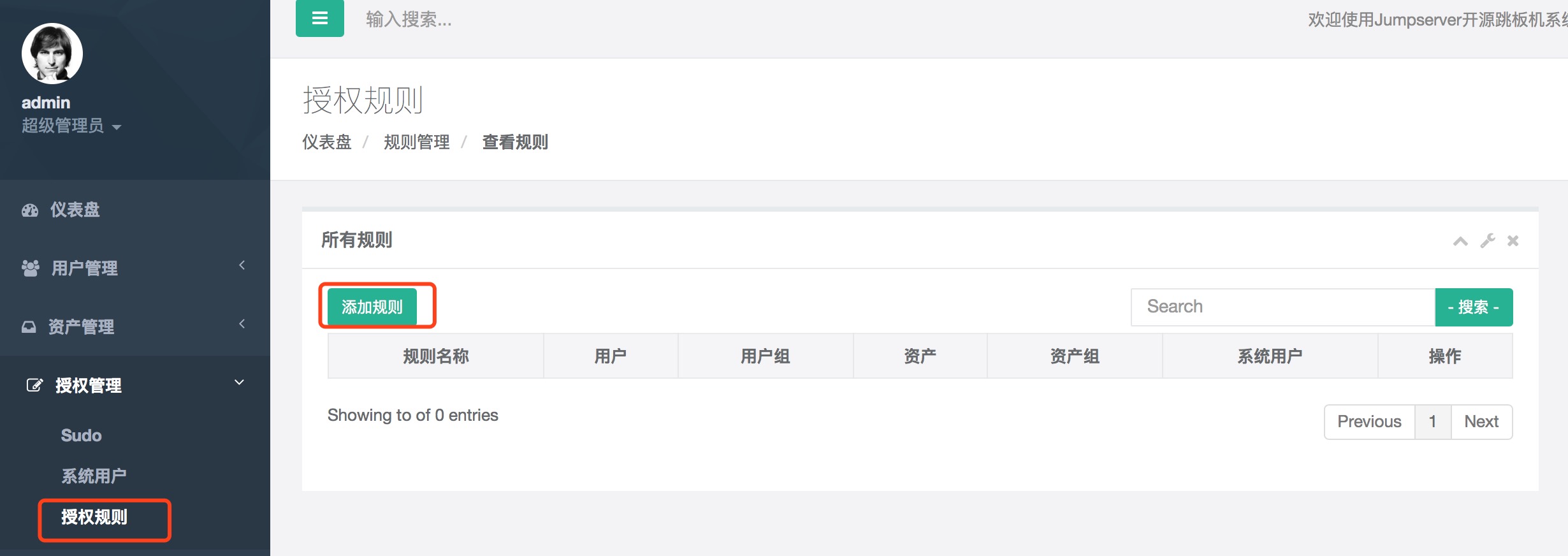Click the 仪表盘 dashboard icon in sidebar
Viewport: 1568px width, 556px height.
click(30, 210)
